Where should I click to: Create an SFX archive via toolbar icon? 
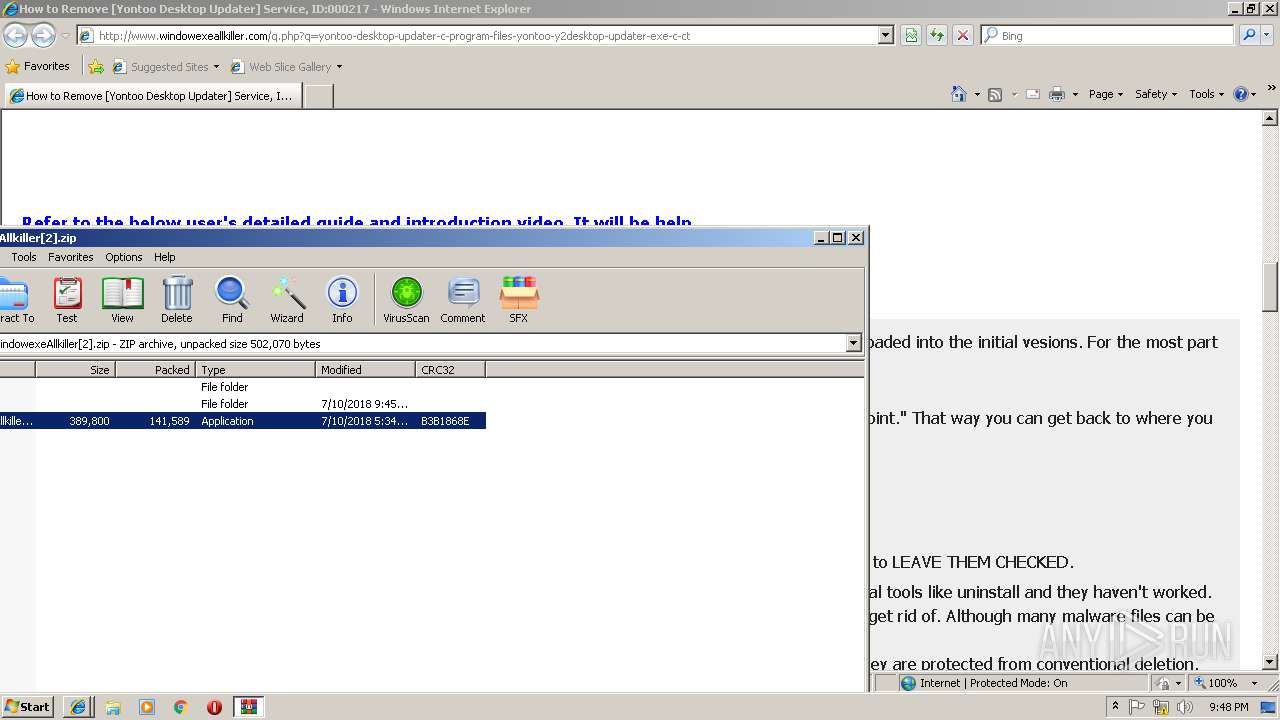click(518, 300)
